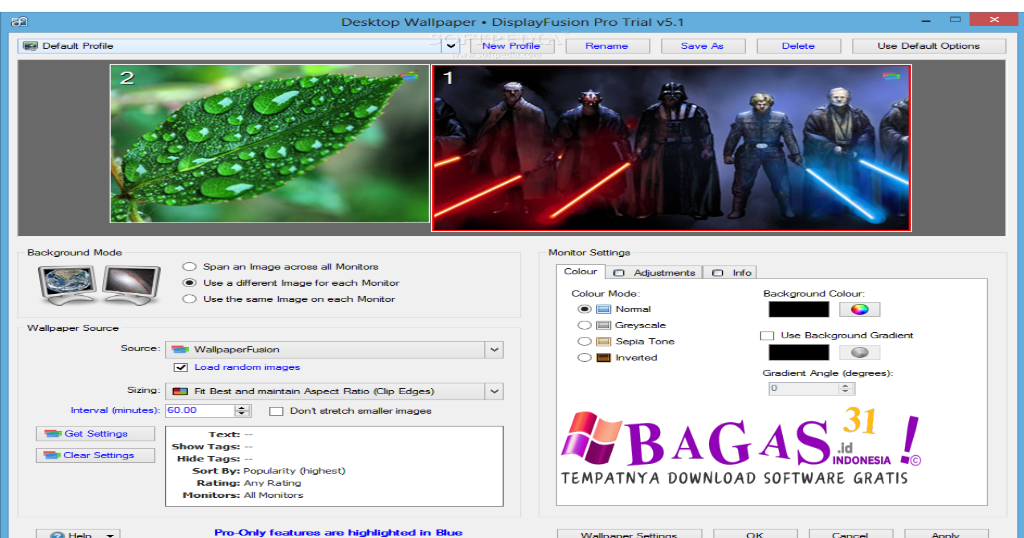Select monitor 2 leaf wallpaper preview
The width and height of the screenshot is (1024, 538).
(270, 143)
